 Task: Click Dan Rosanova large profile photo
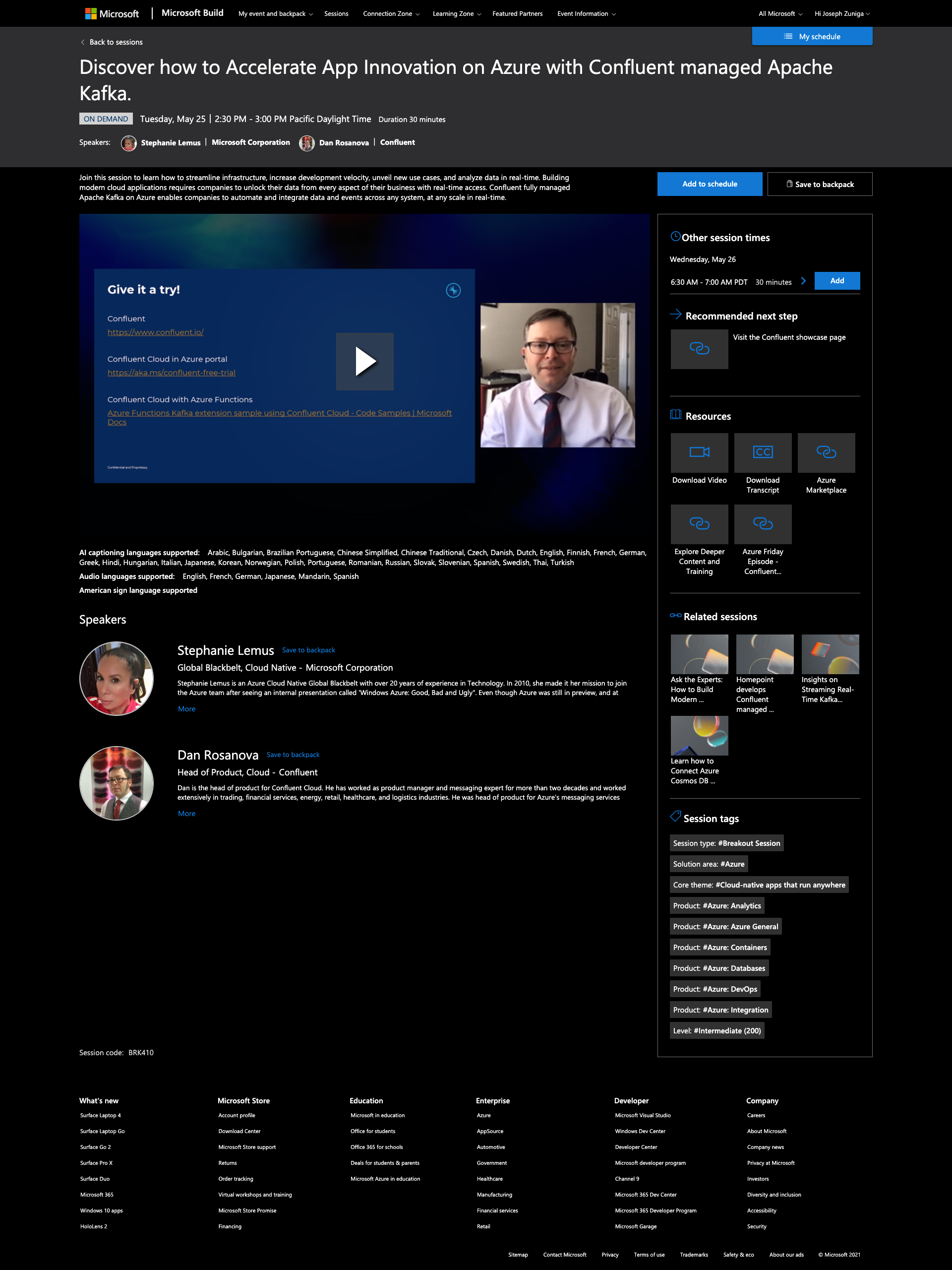coord(117,783)
